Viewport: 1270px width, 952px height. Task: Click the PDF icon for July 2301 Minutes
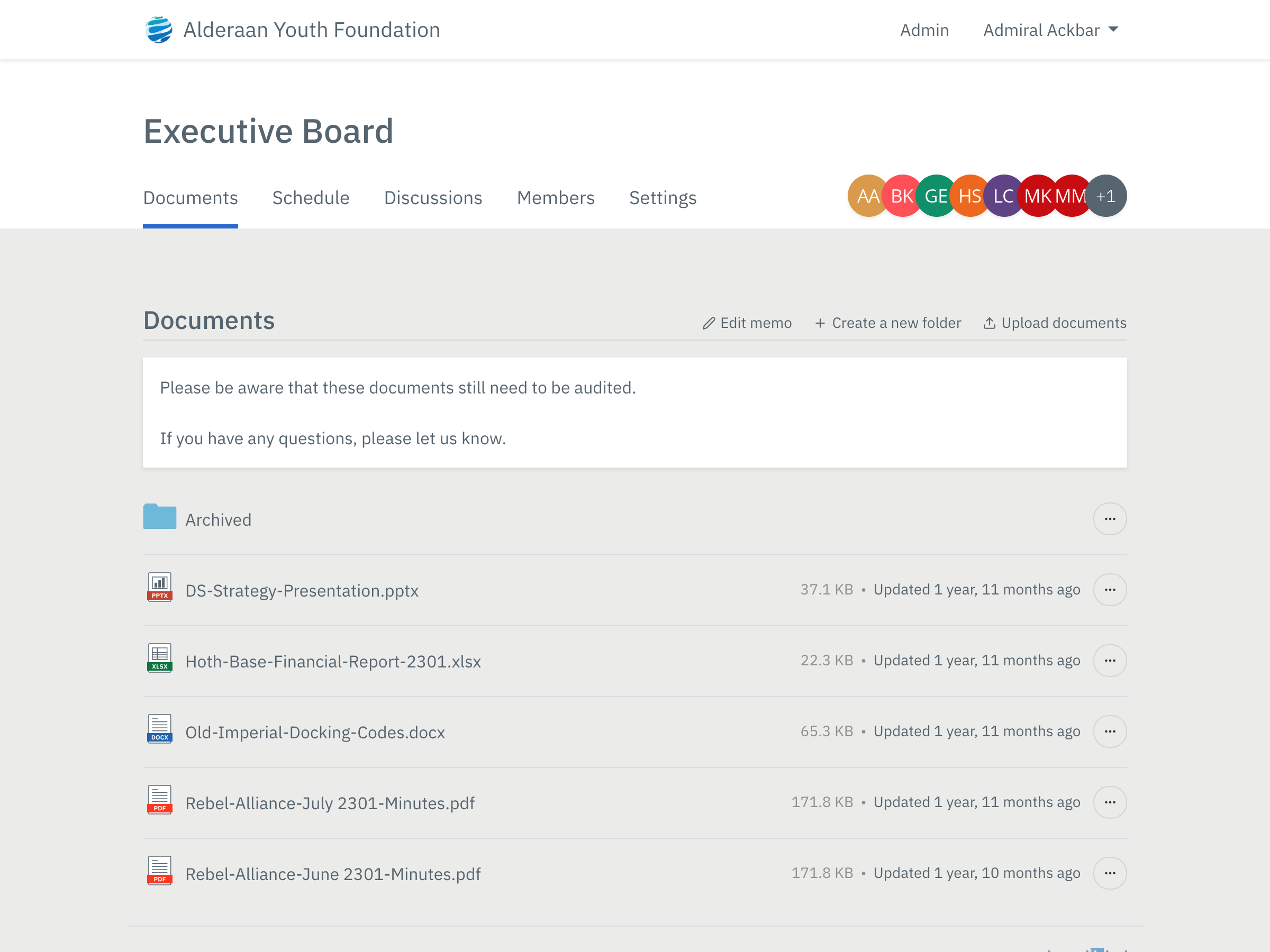click(159, 801)
